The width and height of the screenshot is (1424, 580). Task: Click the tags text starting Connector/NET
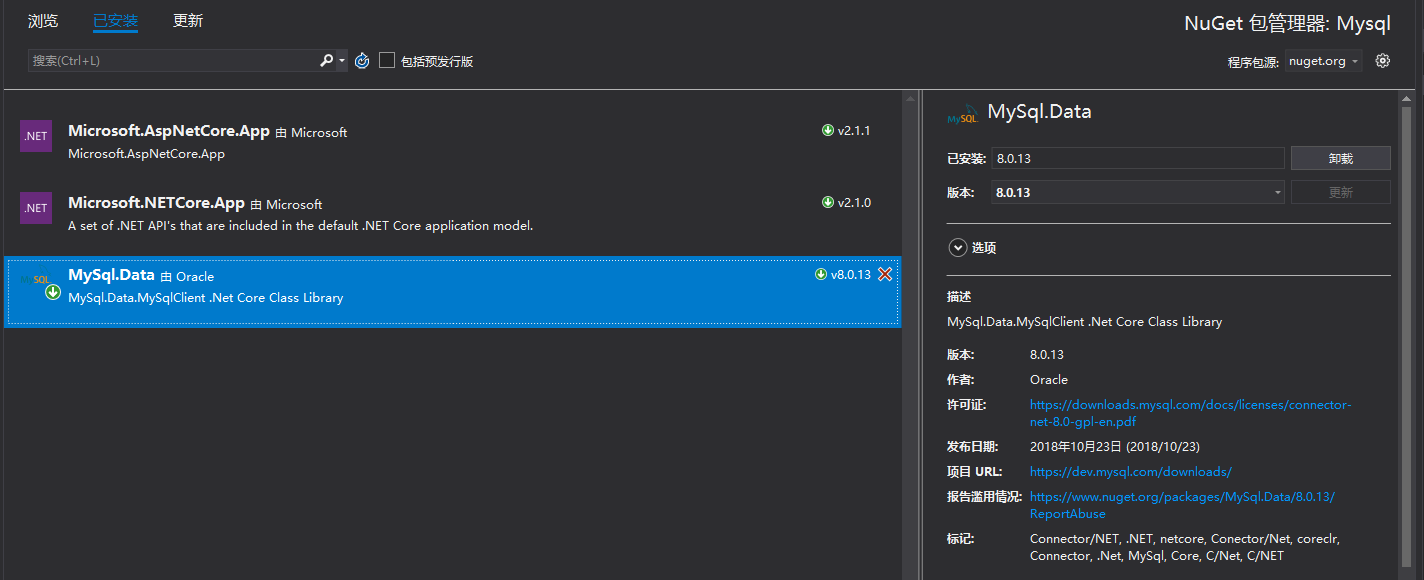pyautogui.click(x=1185, y=547)
